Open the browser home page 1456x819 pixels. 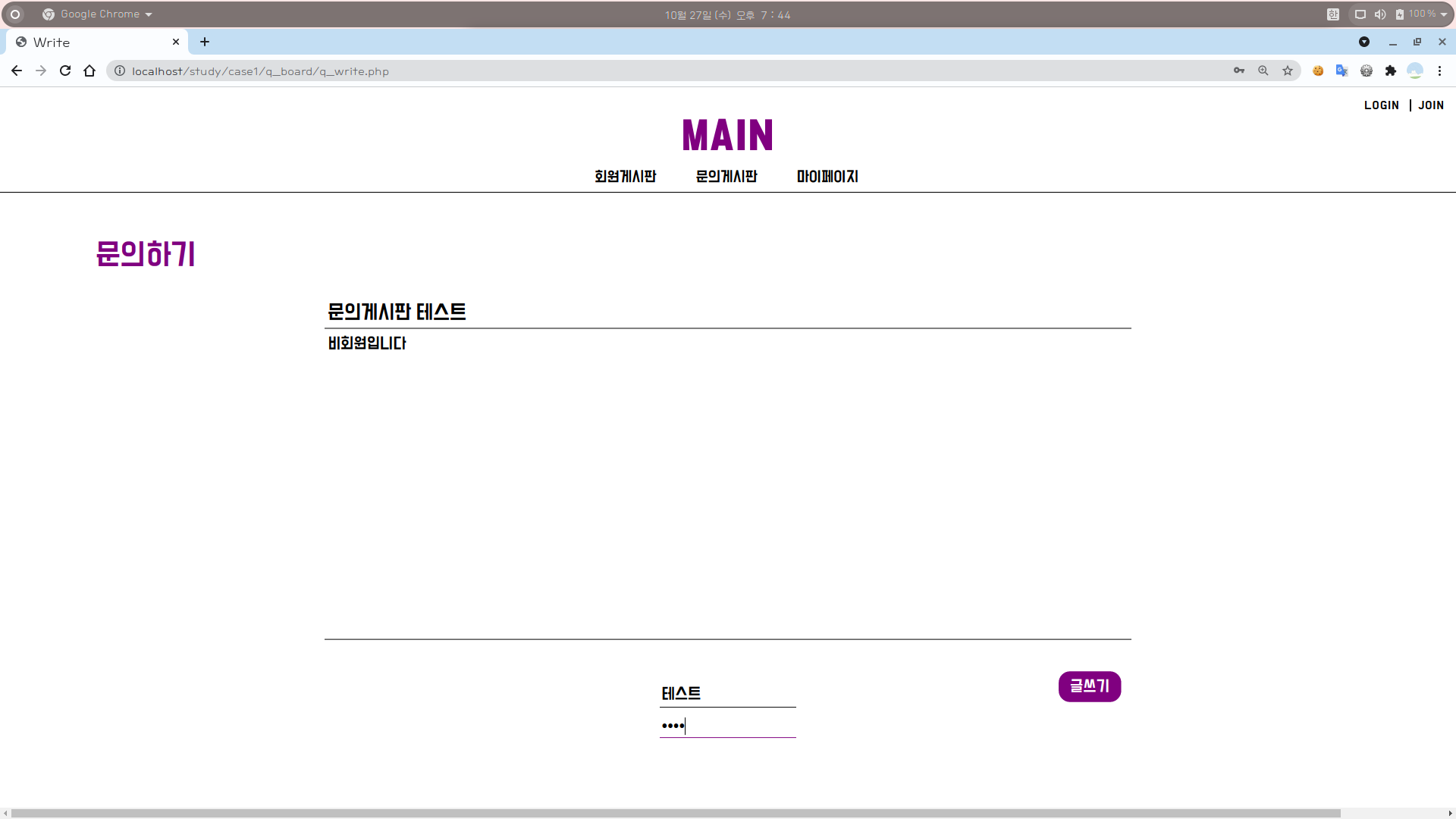(x=89, y=71)
